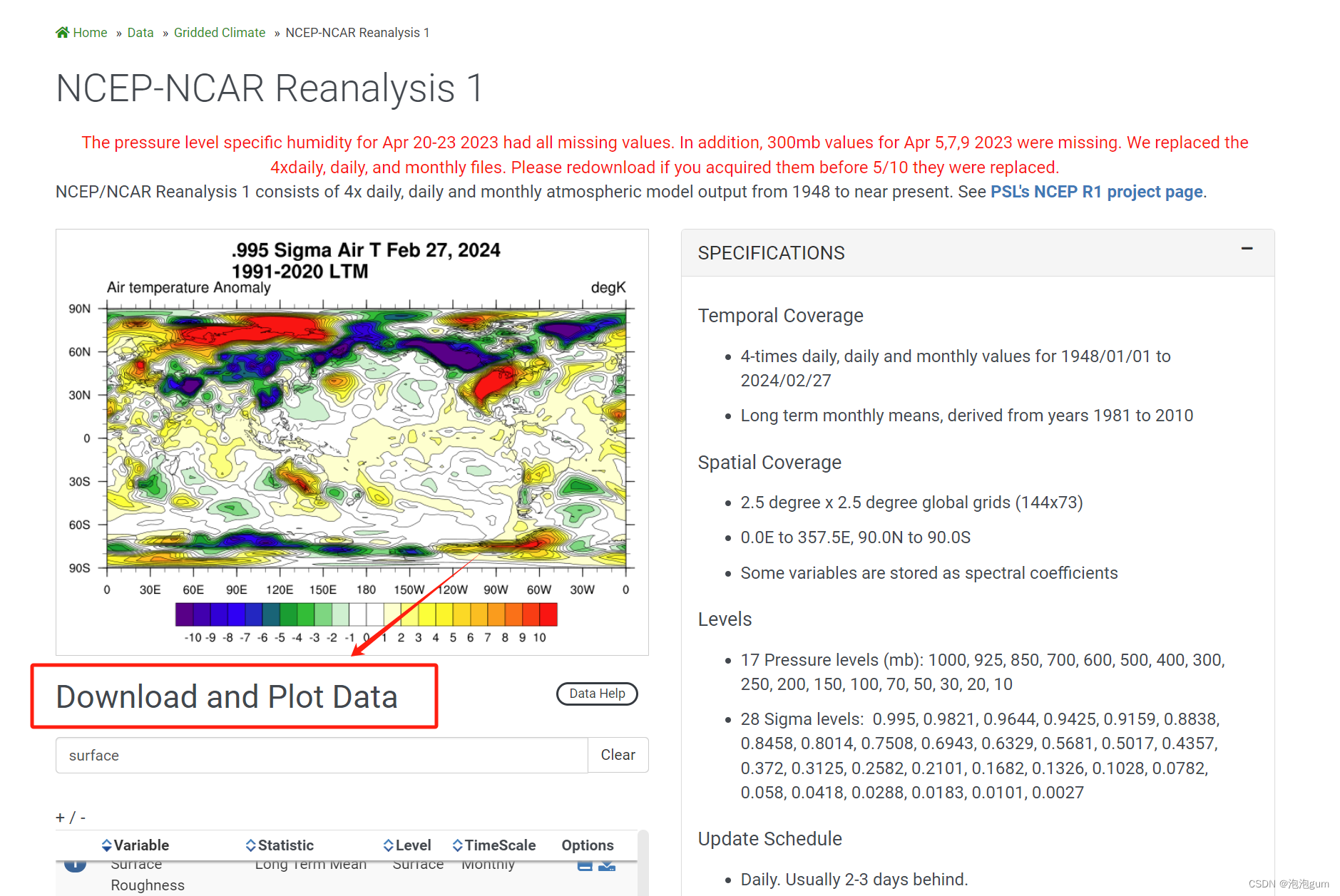
Task: Click the Surface Roughness variable cell
Action: pos(148,875)
